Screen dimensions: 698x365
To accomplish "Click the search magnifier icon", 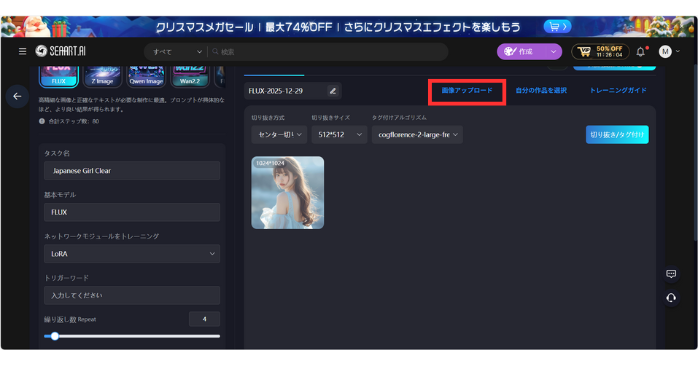I will click(215, 52).
